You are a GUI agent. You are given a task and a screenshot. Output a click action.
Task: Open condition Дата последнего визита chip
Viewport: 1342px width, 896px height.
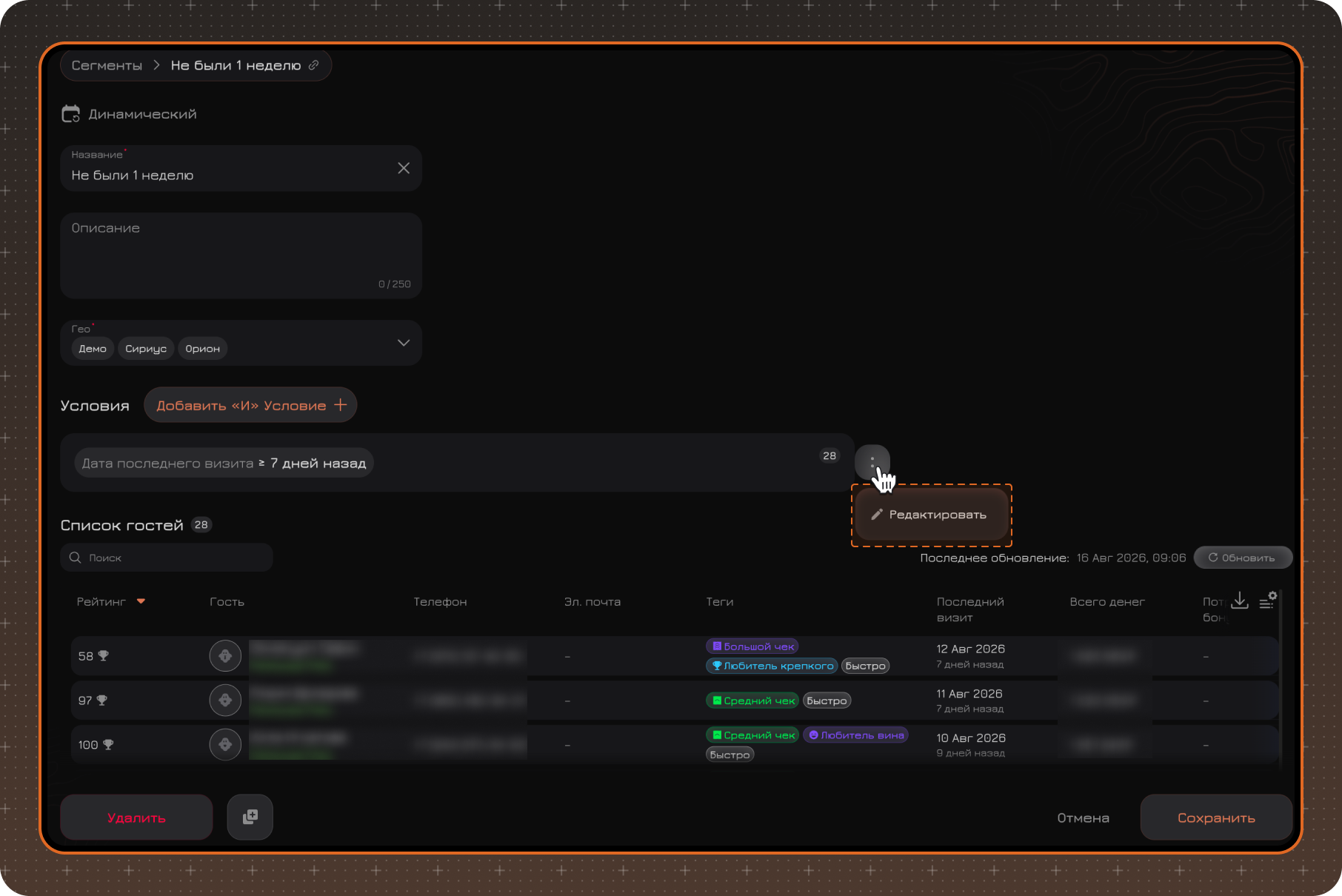[x=224, y=463]
